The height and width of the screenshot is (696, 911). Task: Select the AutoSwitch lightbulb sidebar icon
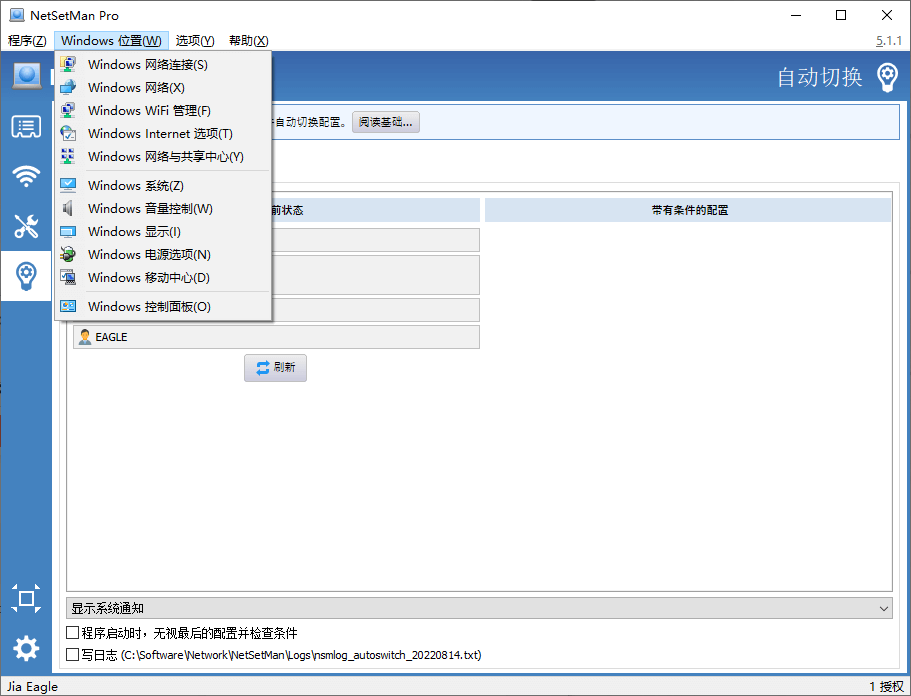[x=26, y=276]
